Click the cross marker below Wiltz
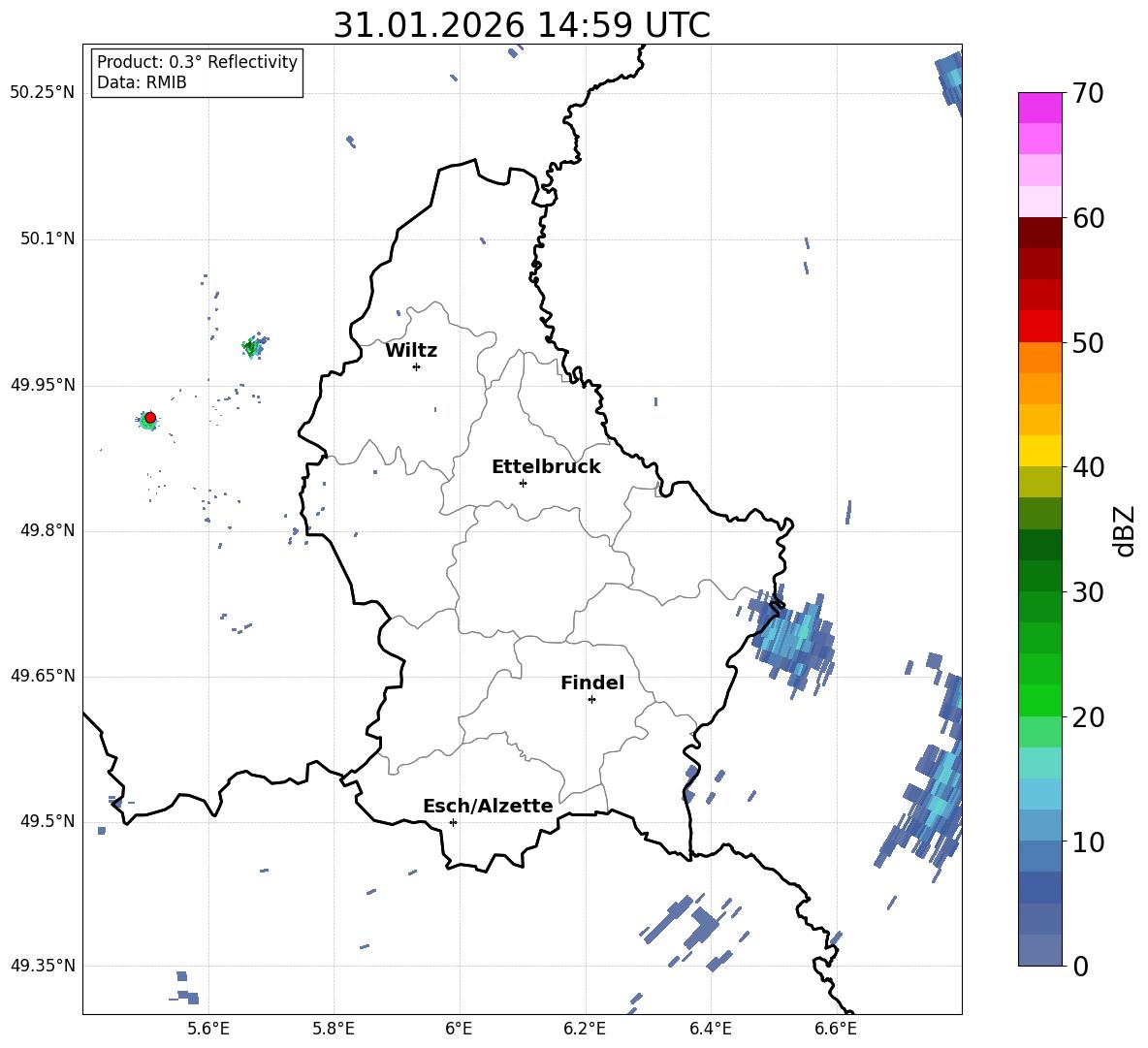This screenshot has width=1148, height=1048. click(x=416, y=366)
